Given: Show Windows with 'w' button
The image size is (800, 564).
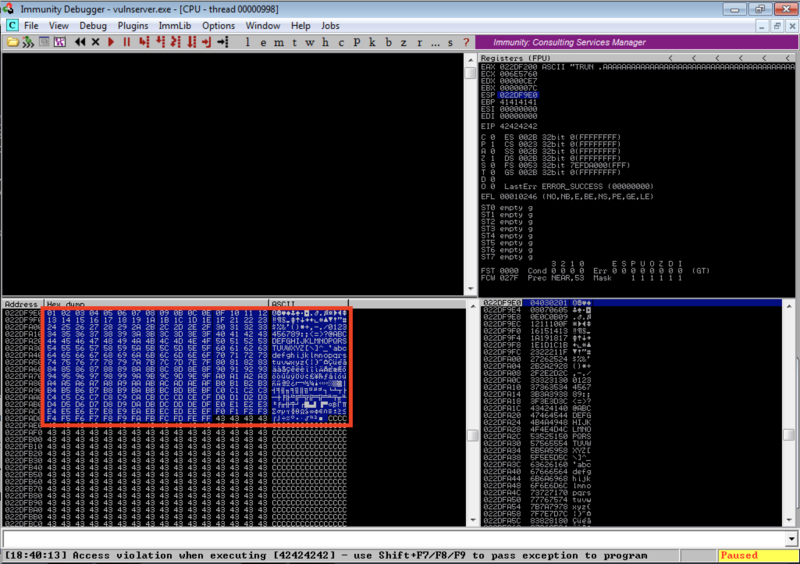Looking at the screenshot, I should [310, 42].
